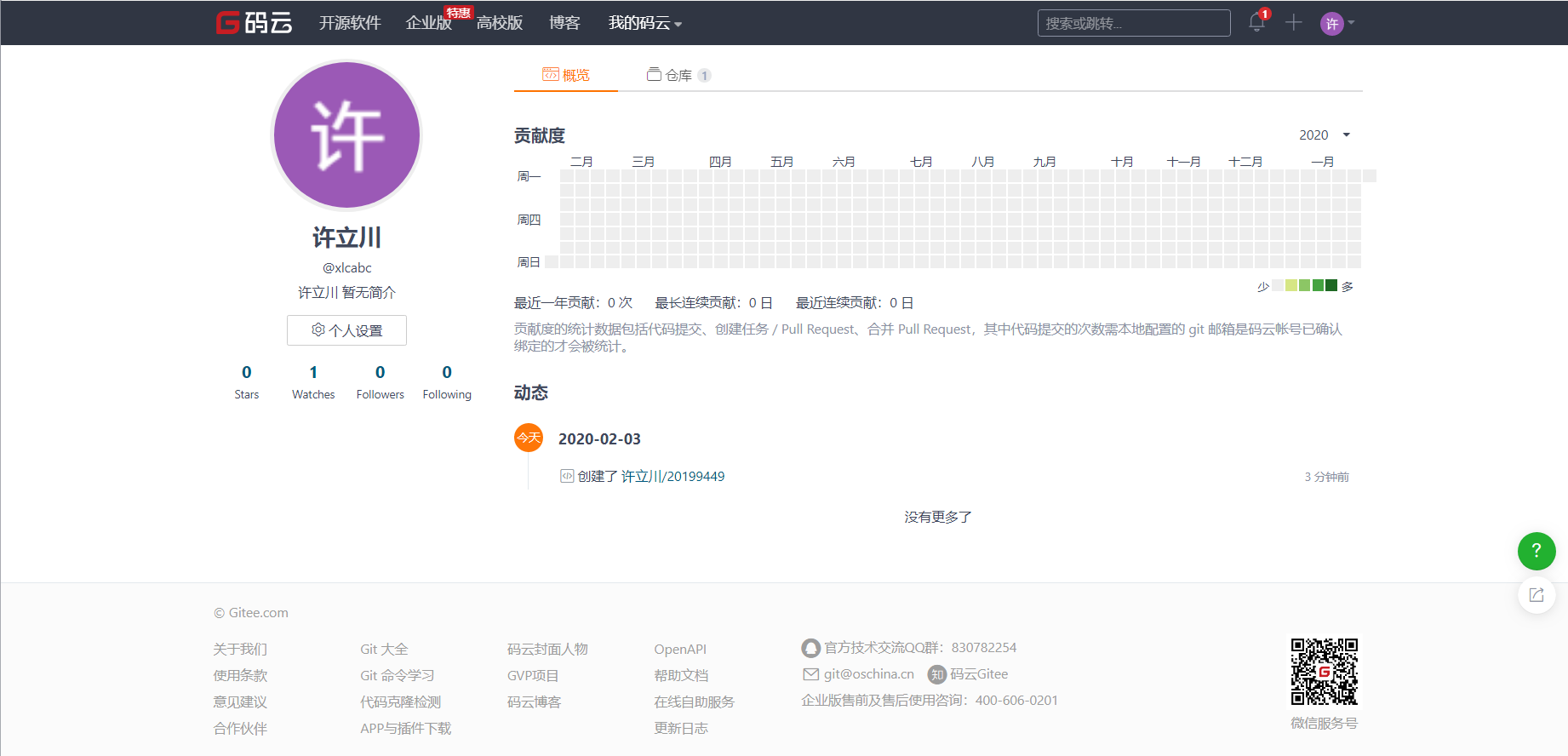1568x756 pixels.
Task: Switch to the 概览 tab
Action: (566, 75)
